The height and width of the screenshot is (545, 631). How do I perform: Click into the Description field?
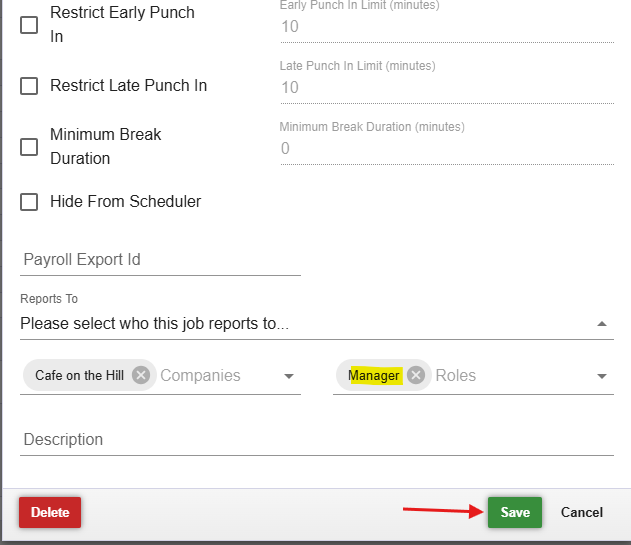[316, 440]
